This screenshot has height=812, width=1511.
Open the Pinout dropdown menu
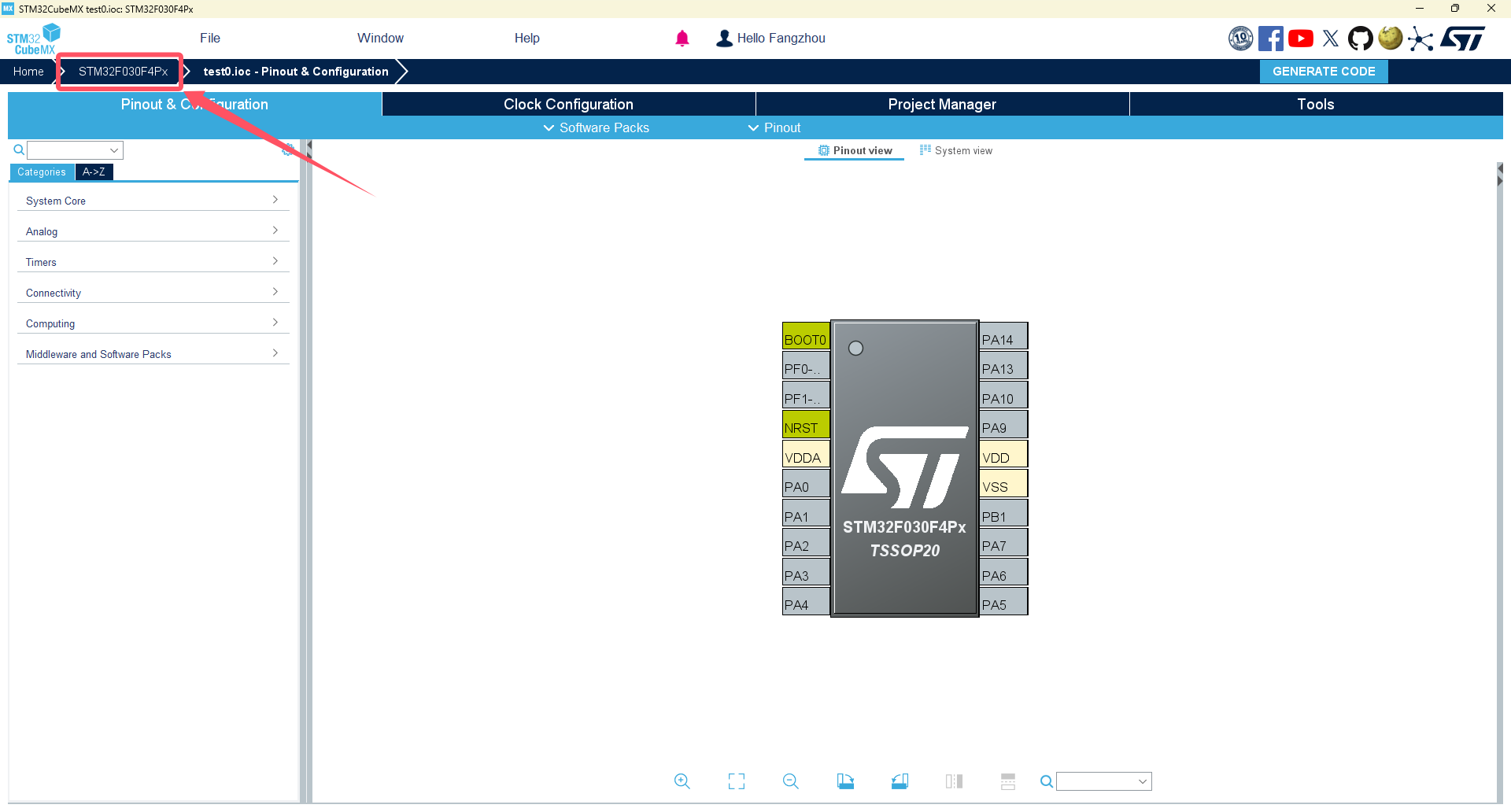774,127
